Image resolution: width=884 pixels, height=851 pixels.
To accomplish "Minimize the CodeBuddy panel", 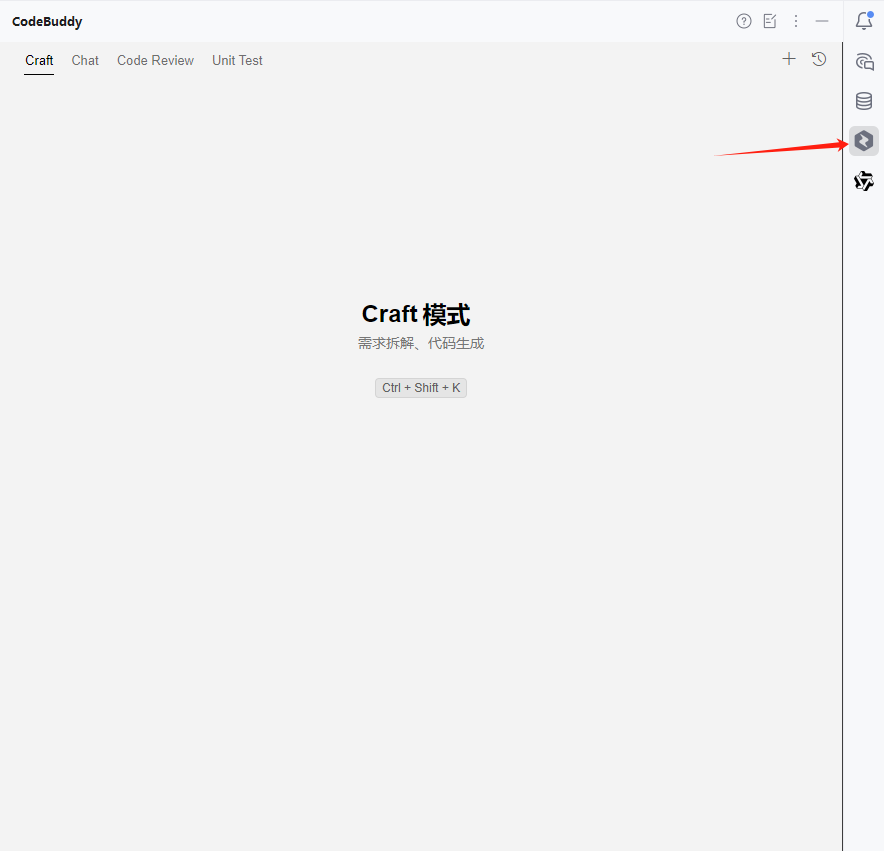I will click(822, 21).
